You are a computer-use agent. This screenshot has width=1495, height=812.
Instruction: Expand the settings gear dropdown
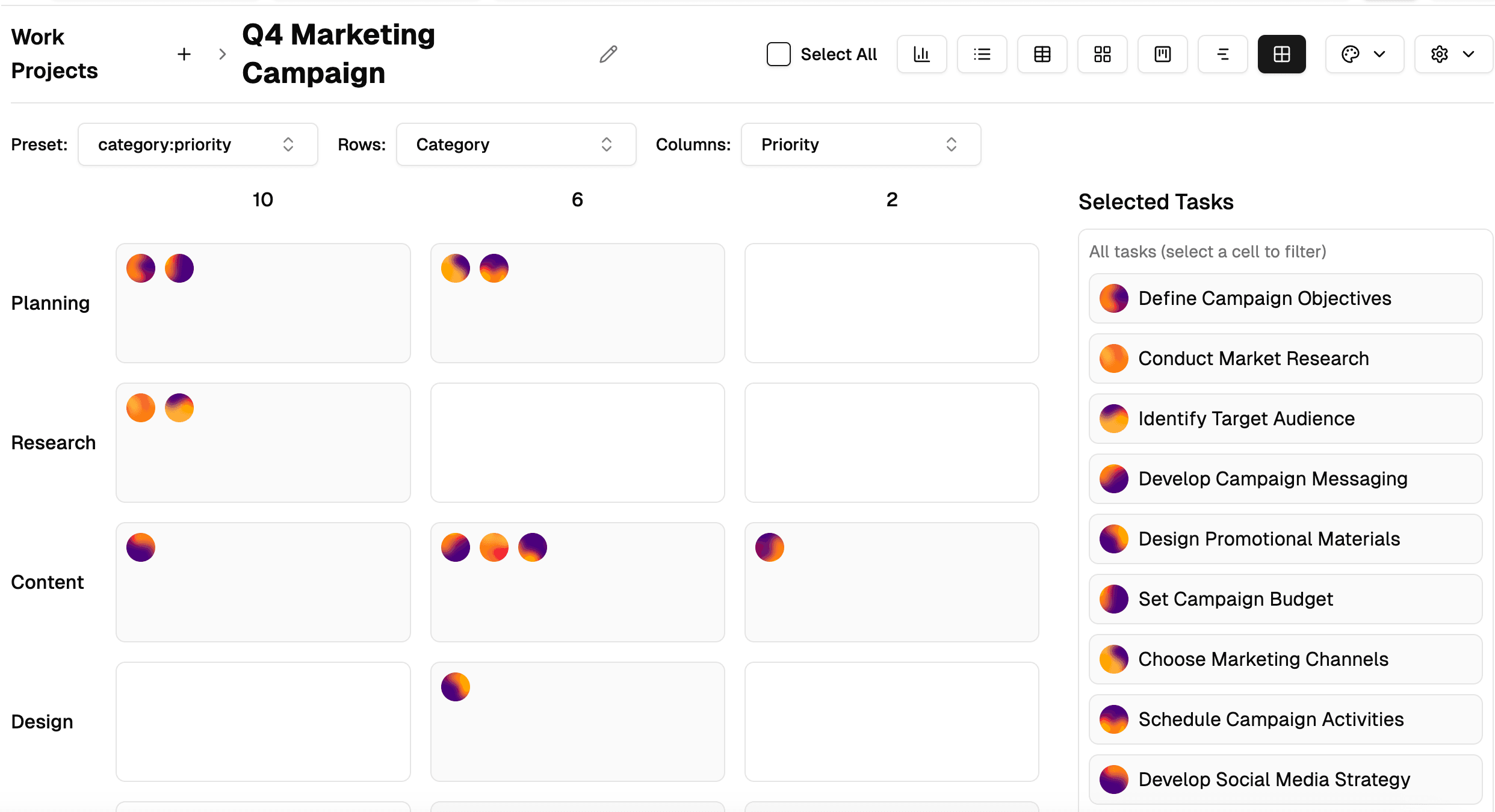tap(1453, 54)
